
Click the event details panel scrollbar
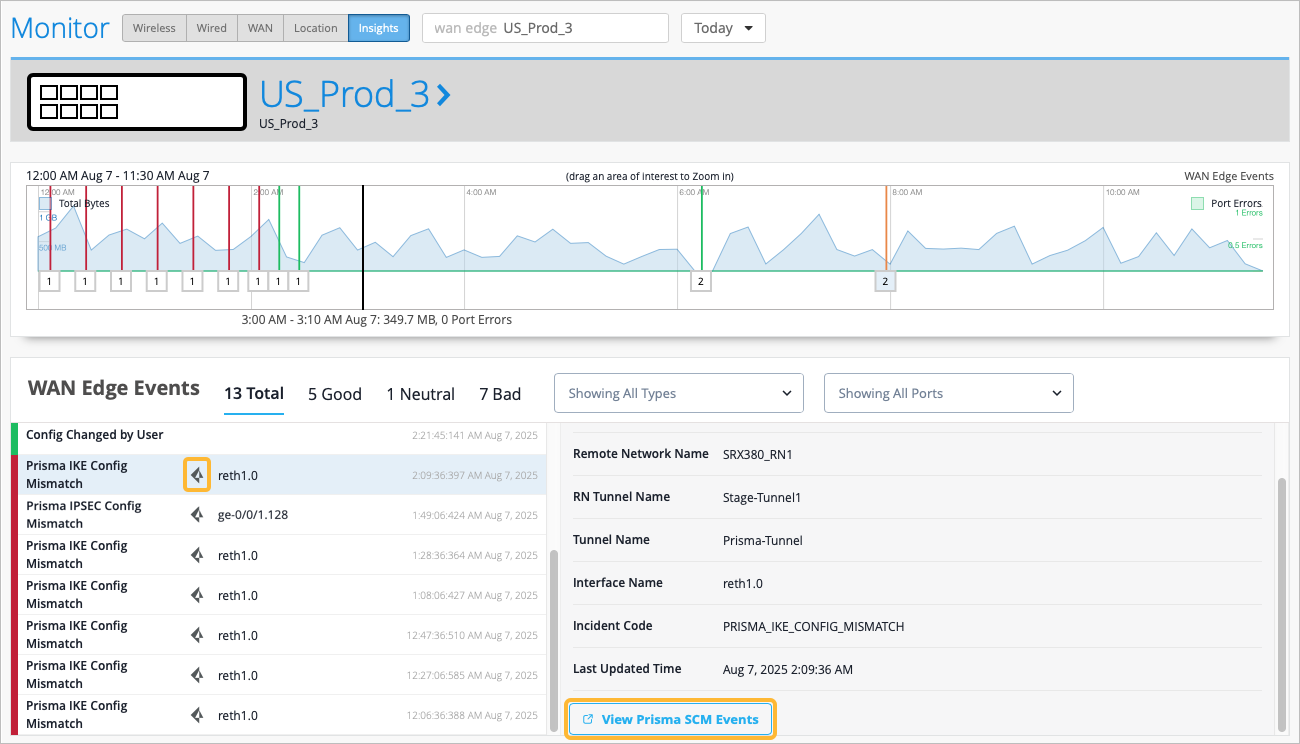coord(1282,600)
